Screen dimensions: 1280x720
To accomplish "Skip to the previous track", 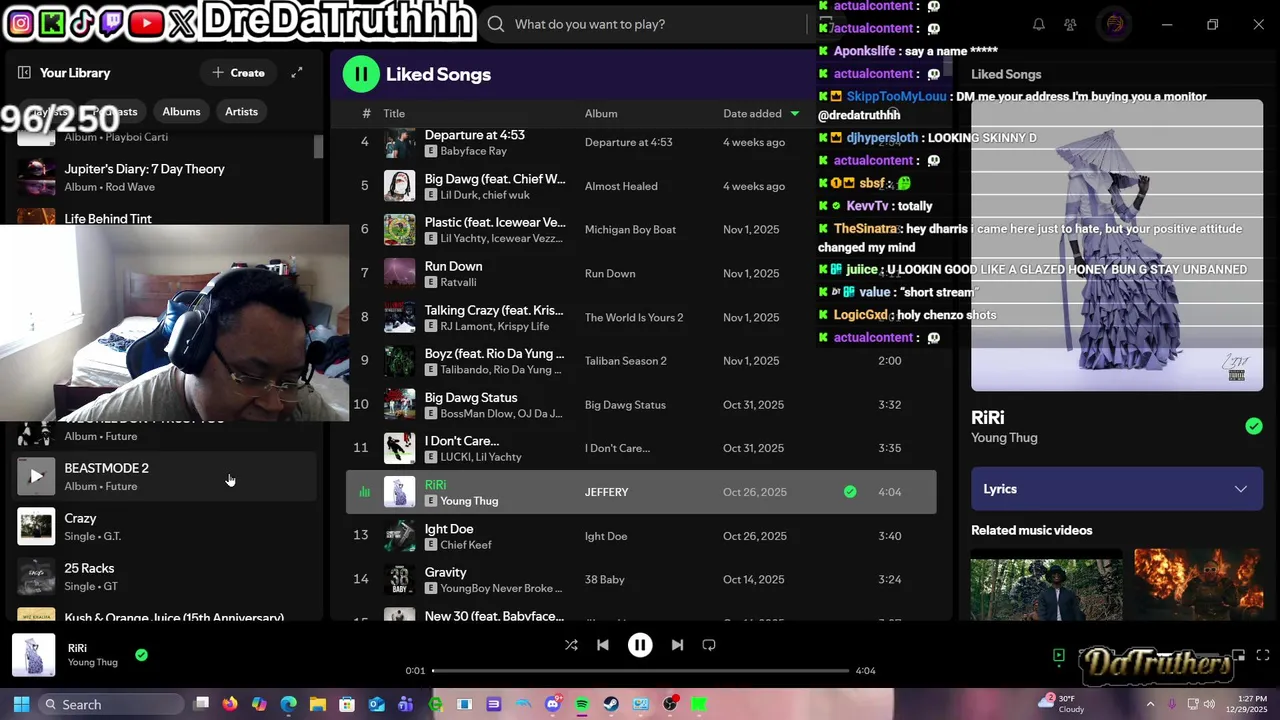I will pos(603,645).
